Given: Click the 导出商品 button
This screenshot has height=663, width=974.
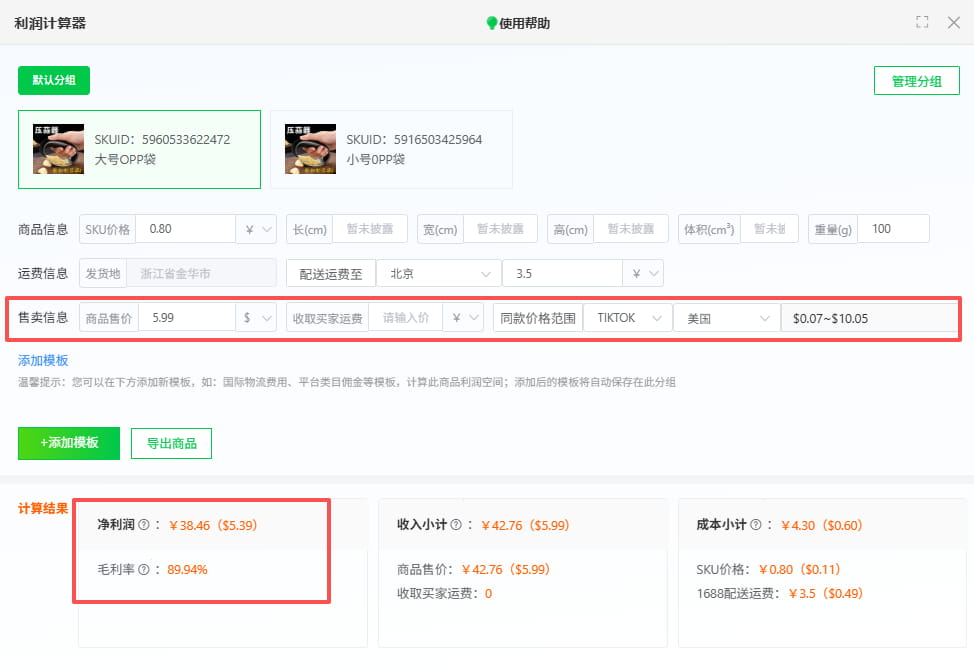Looking at the screenshot, I should coord(171,444).
